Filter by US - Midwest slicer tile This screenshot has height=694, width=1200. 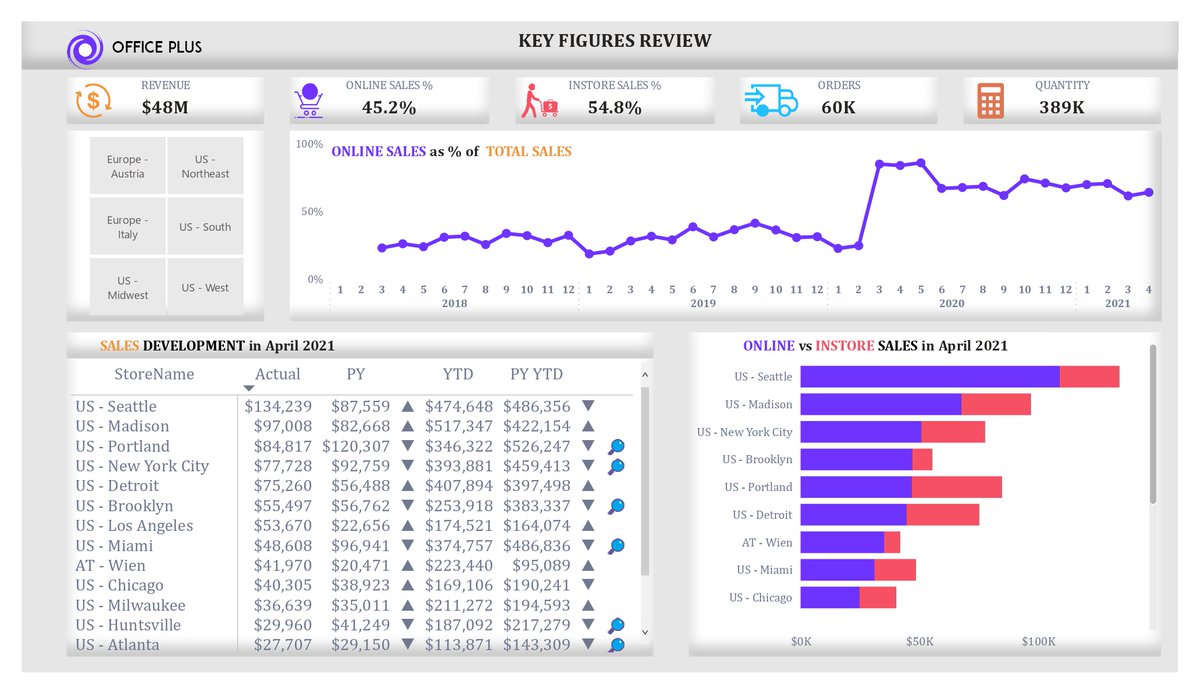coord(127,287)
